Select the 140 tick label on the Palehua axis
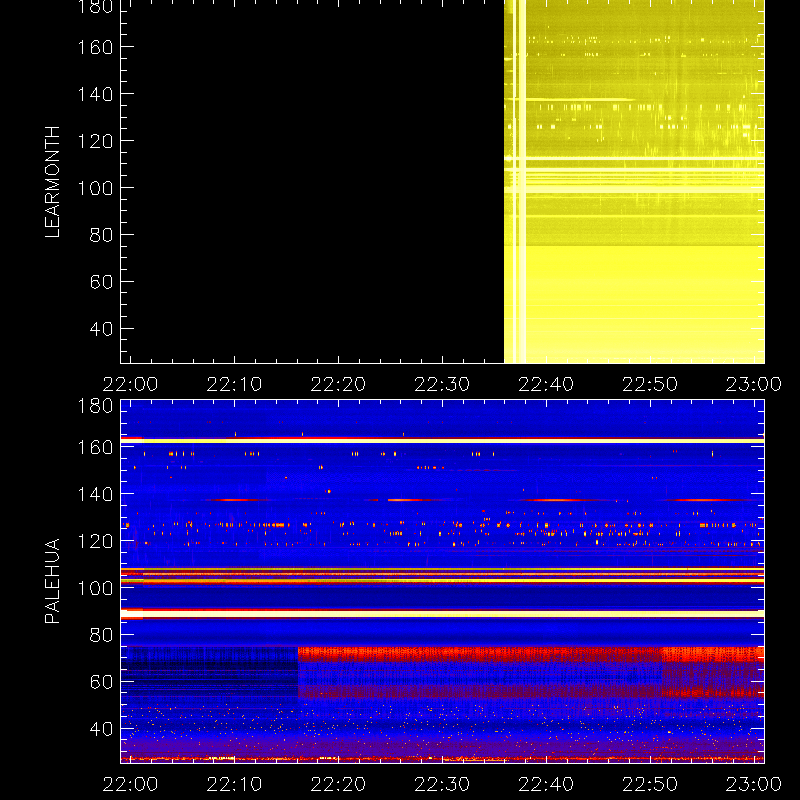 95,494
